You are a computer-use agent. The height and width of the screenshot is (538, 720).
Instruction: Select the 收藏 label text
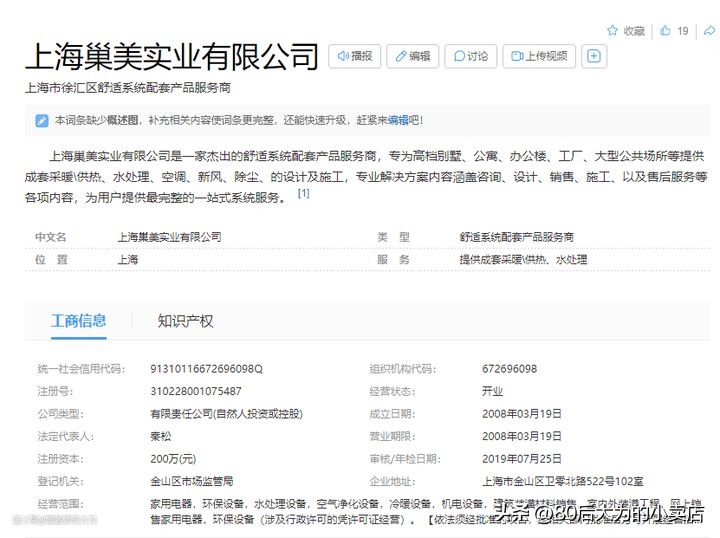[x=634, y=31]
